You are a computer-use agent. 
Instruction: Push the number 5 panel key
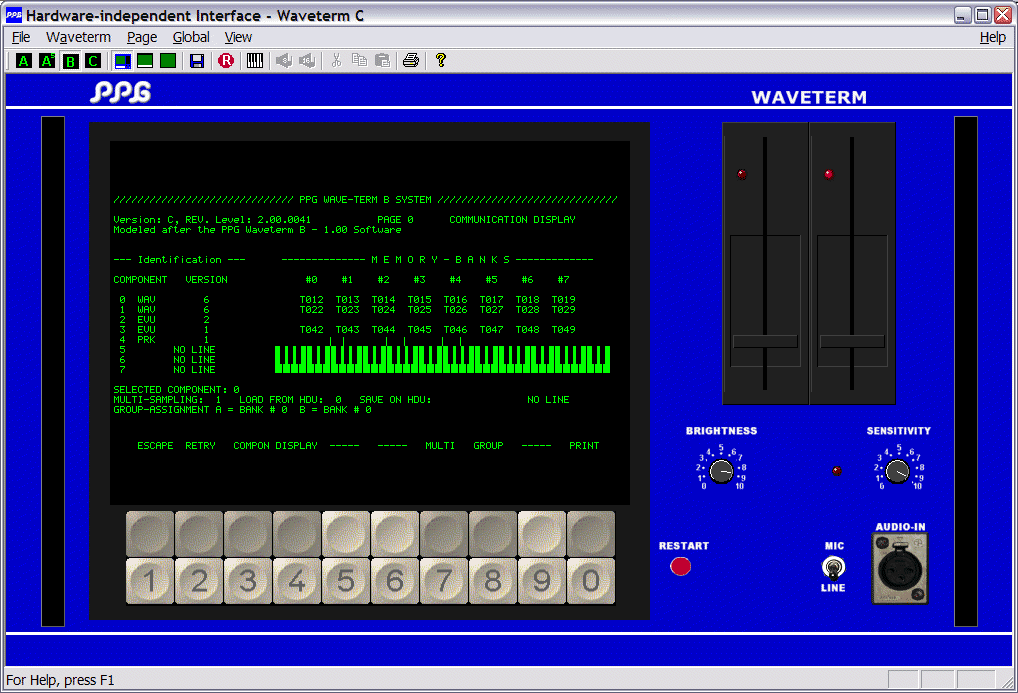346,581
